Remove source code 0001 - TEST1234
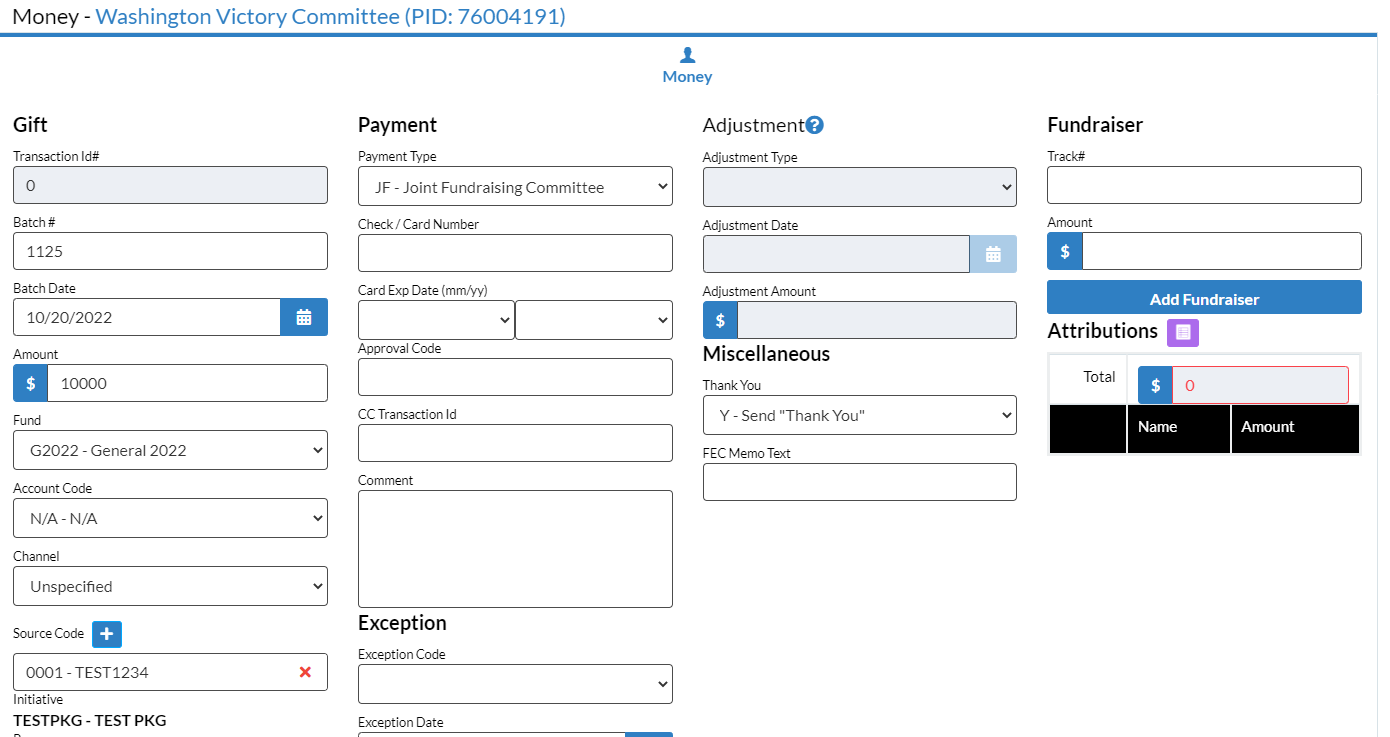Viewport: 1390px width, 737px height. click(305, 672)
